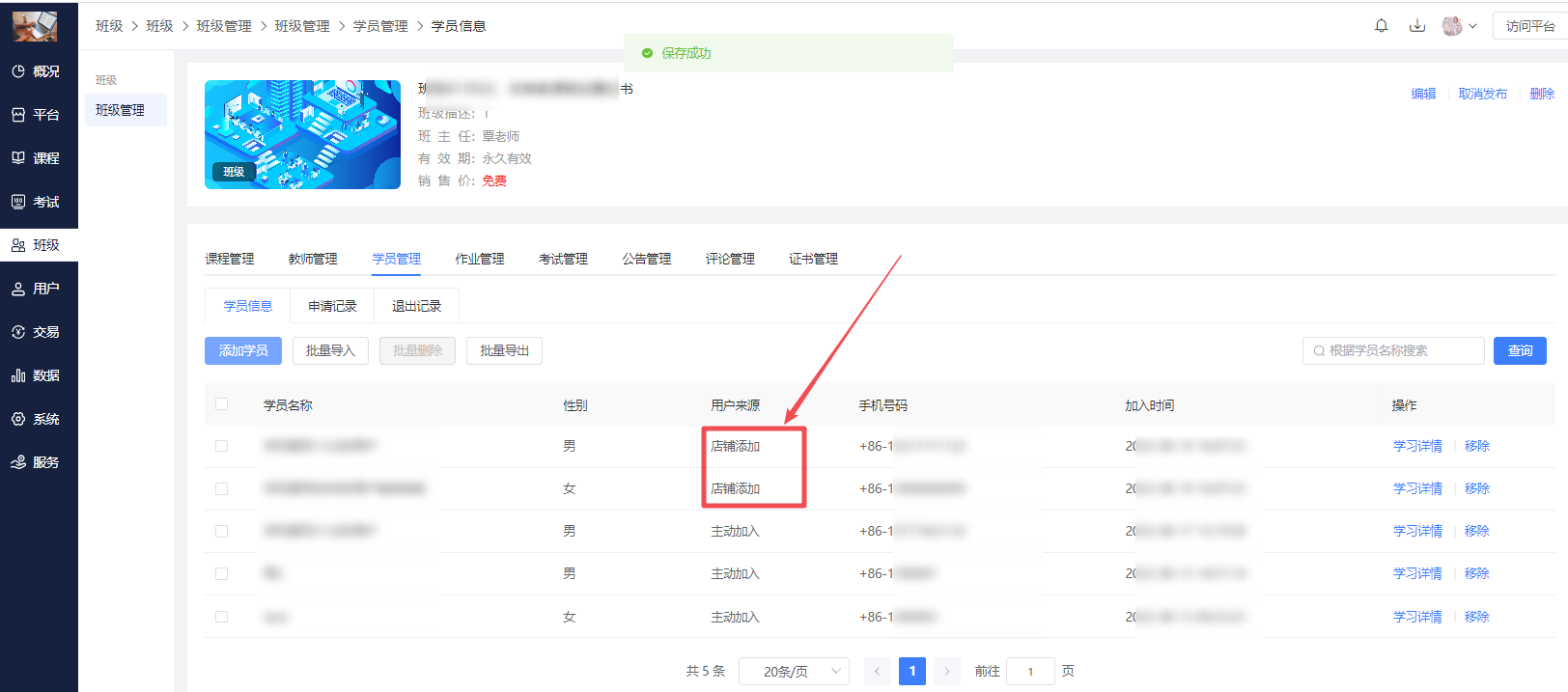Click the 批量导出 button
This screenshot has height=692, width=1568.
click(x=504, y=351)
